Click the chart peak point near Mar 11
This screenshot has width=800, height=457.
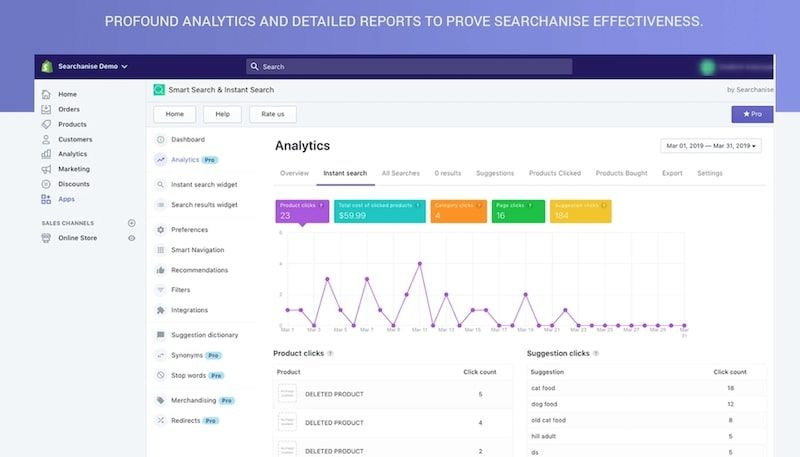[420, 264]
